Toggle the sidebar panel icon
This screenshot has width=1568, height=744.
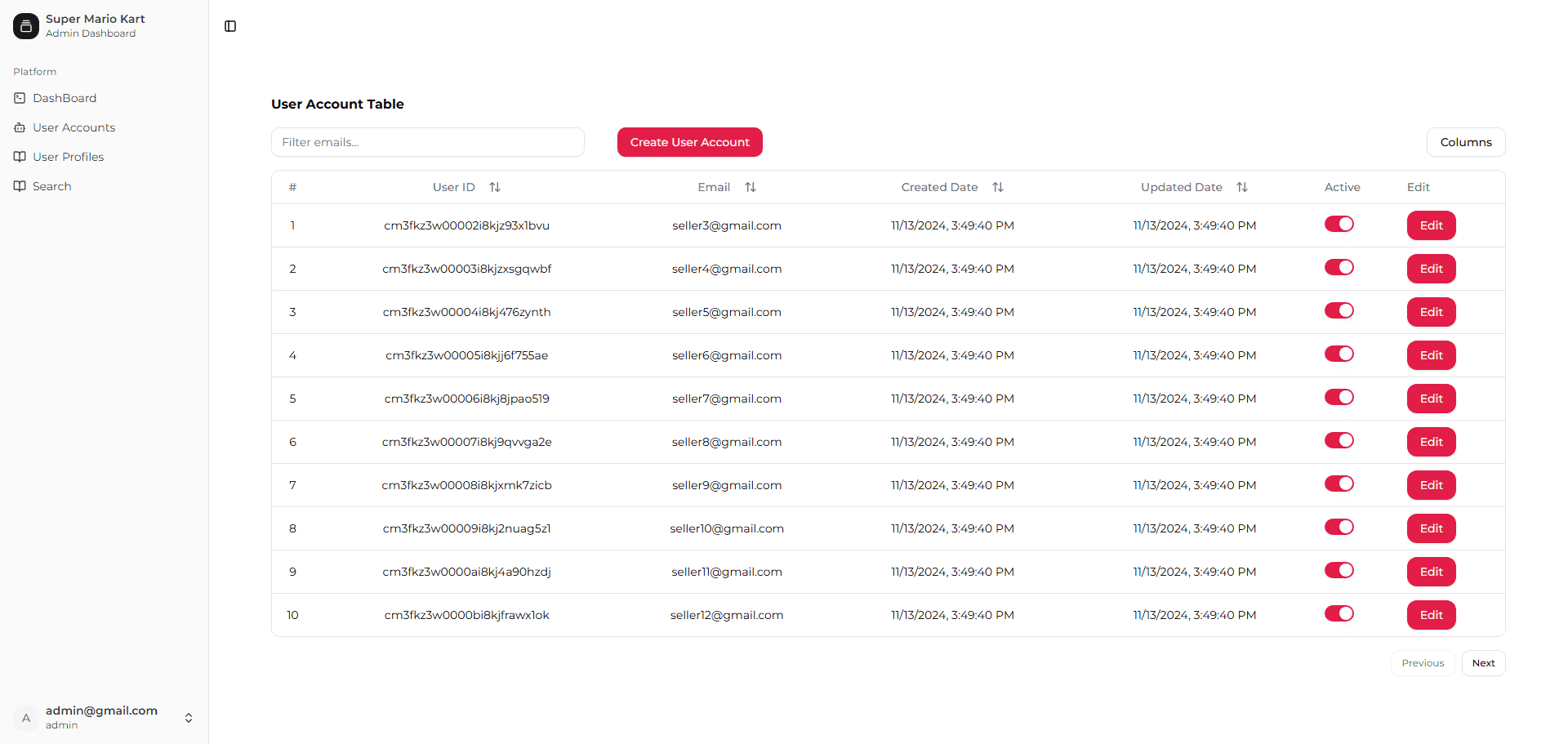pyautogui.click(x=230, y=26)
